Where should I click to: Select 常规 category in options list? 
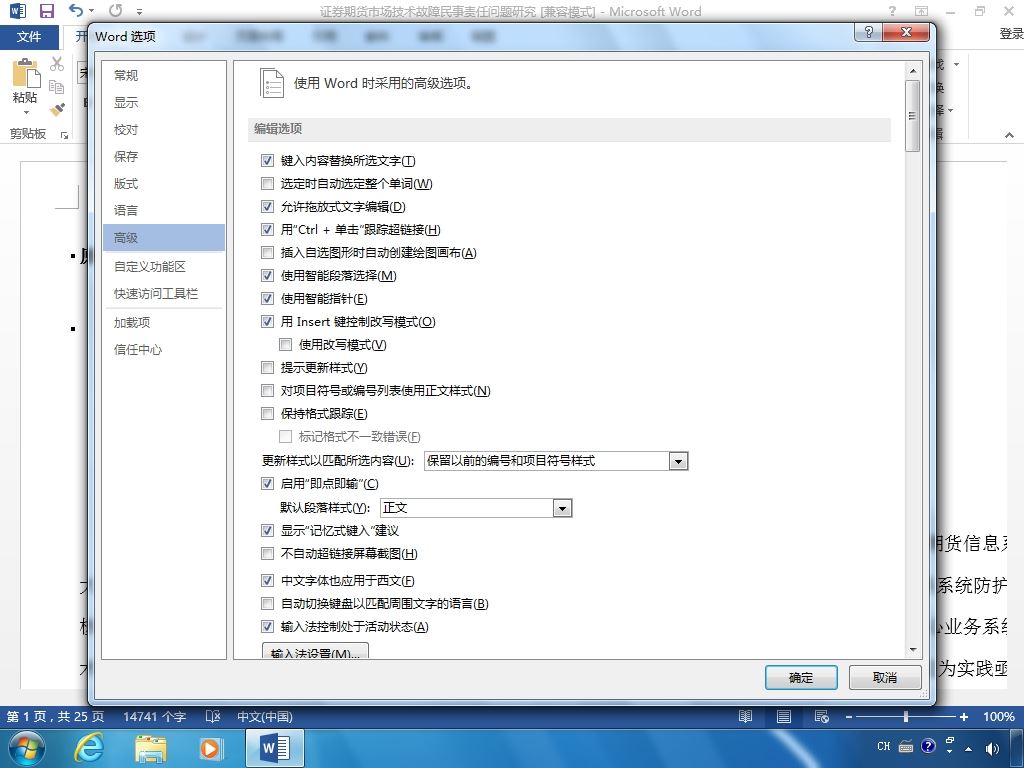click(x=164, y=75)
